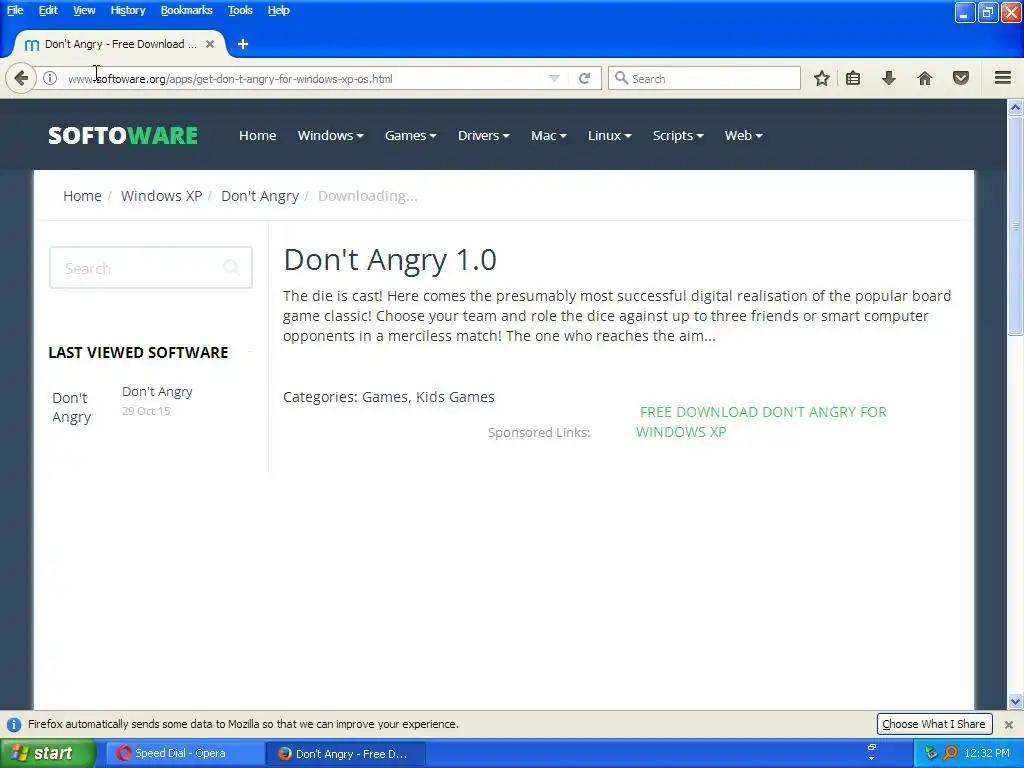Click the Home breadcrumb link
This screenshot has width=1024, height=768.
82,196
